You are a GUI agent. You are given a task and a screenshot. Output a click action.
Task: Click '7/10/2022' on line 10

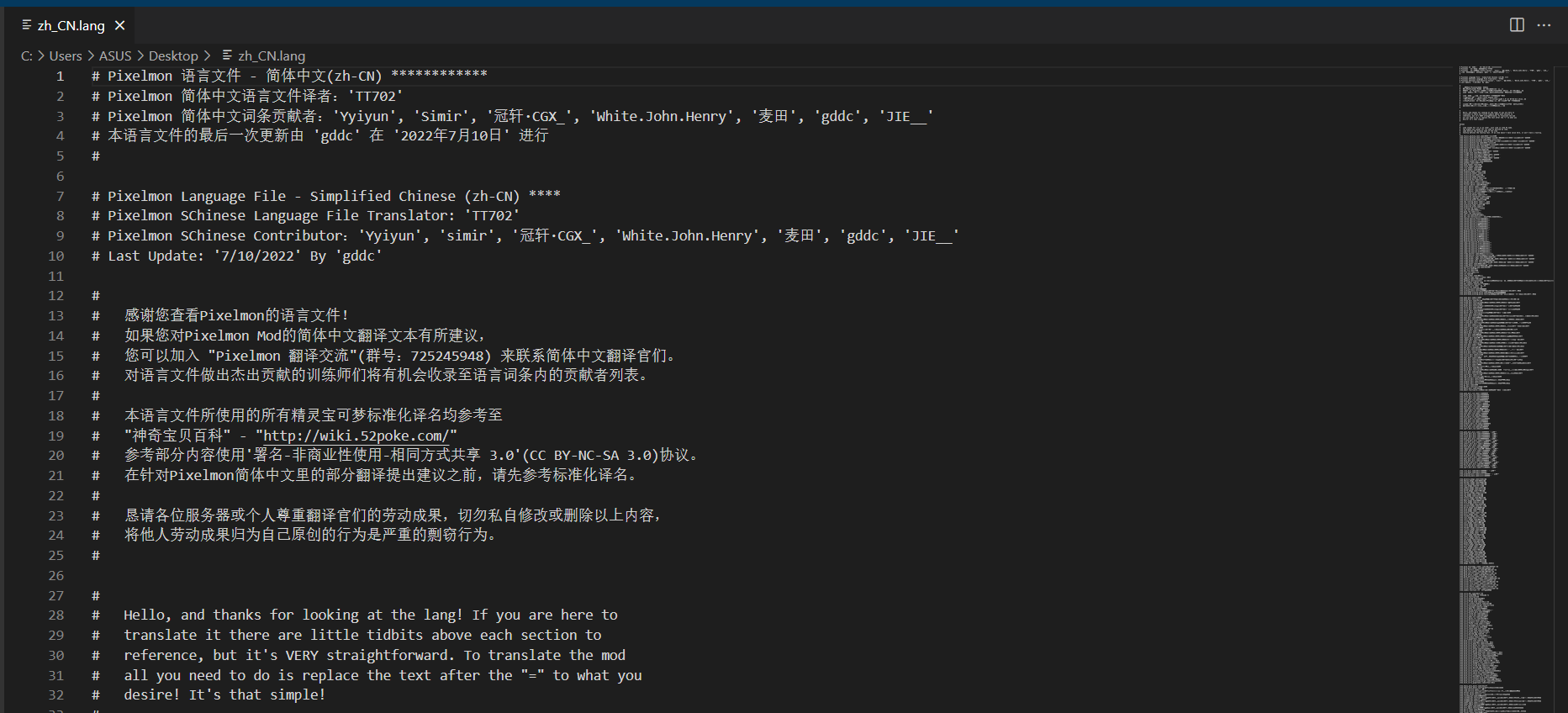[x=257, y=256]
